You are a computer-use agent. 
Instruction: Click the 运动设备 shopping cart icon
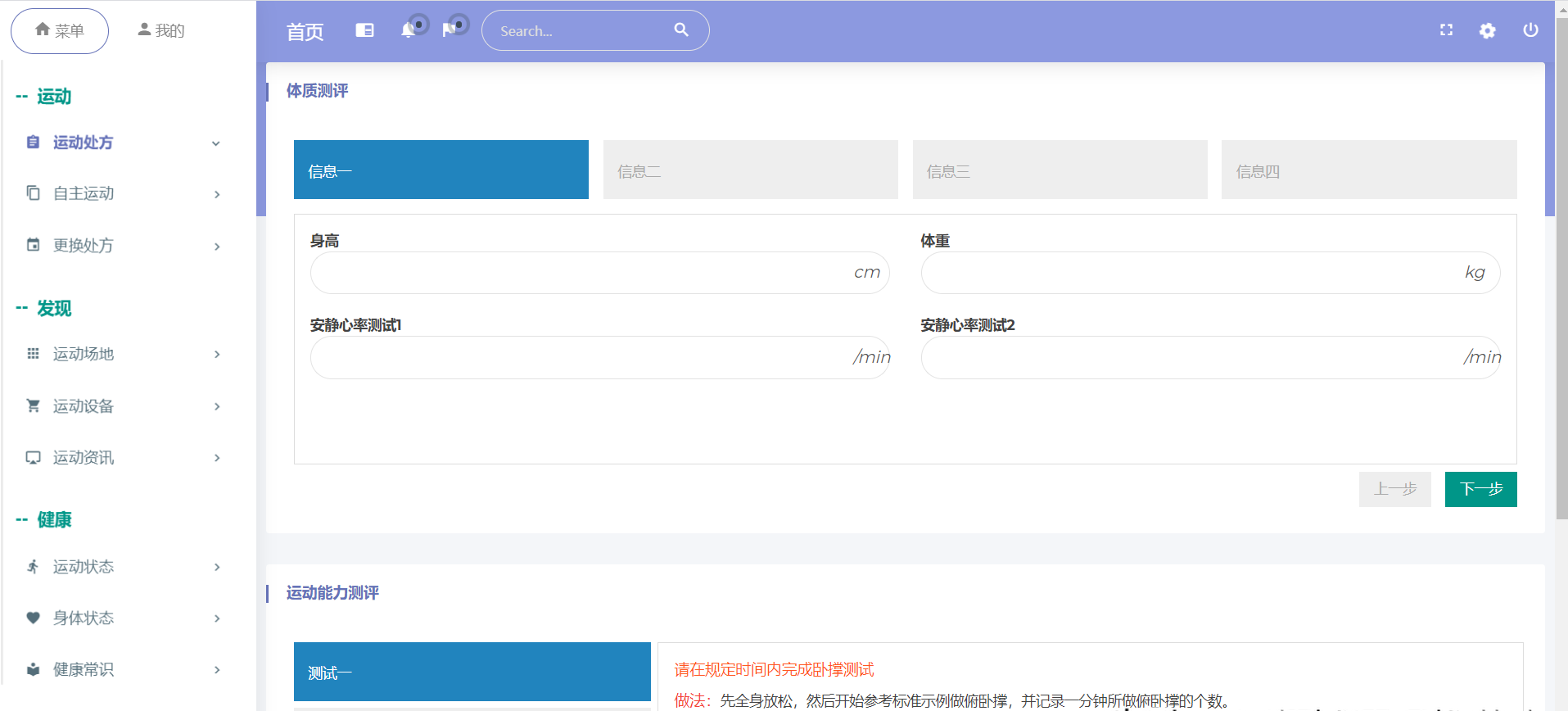click(x=33, y=405)
